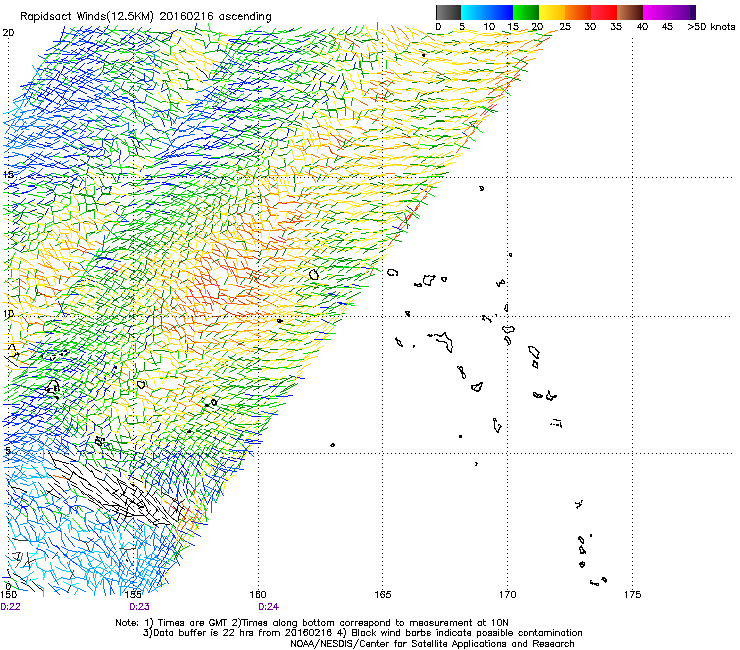Click the '25' legend tick label
The image size is (740, 650).
[x=565, y=27]
